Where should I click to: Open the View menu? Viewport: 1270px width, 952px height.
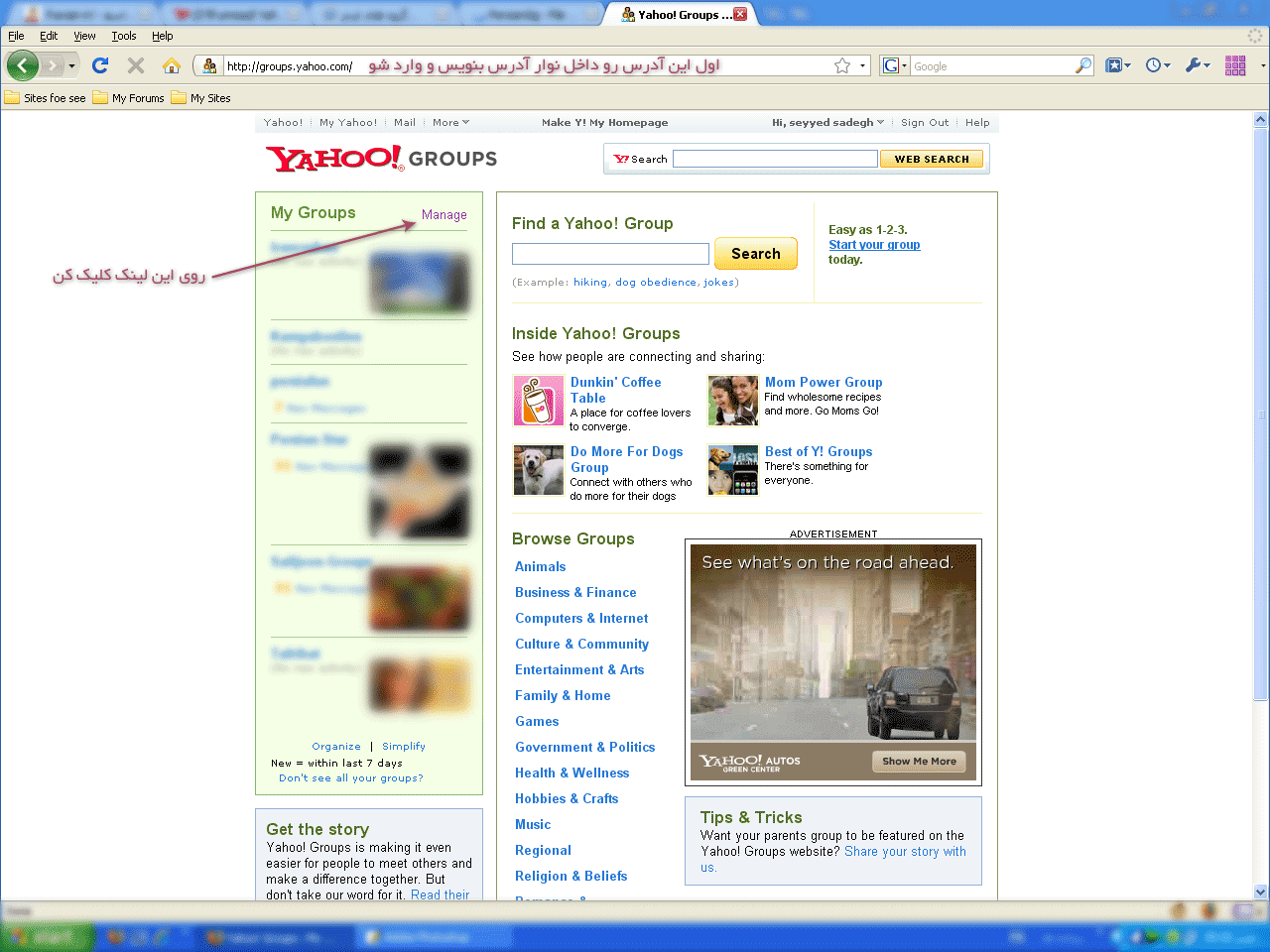click(x=84, y=36)
